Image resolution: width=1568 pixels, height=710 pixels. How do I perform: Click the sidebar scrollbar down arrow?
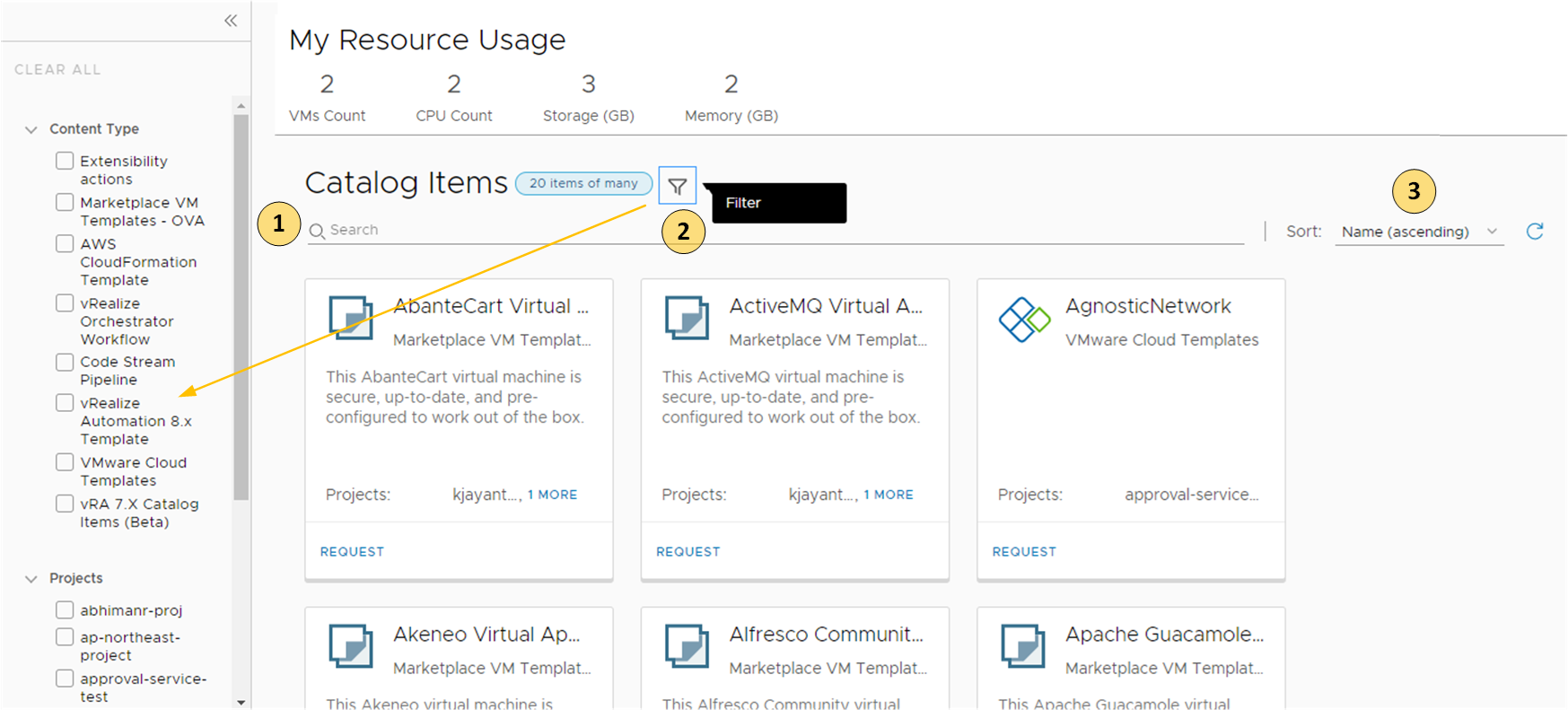(241, 702)
